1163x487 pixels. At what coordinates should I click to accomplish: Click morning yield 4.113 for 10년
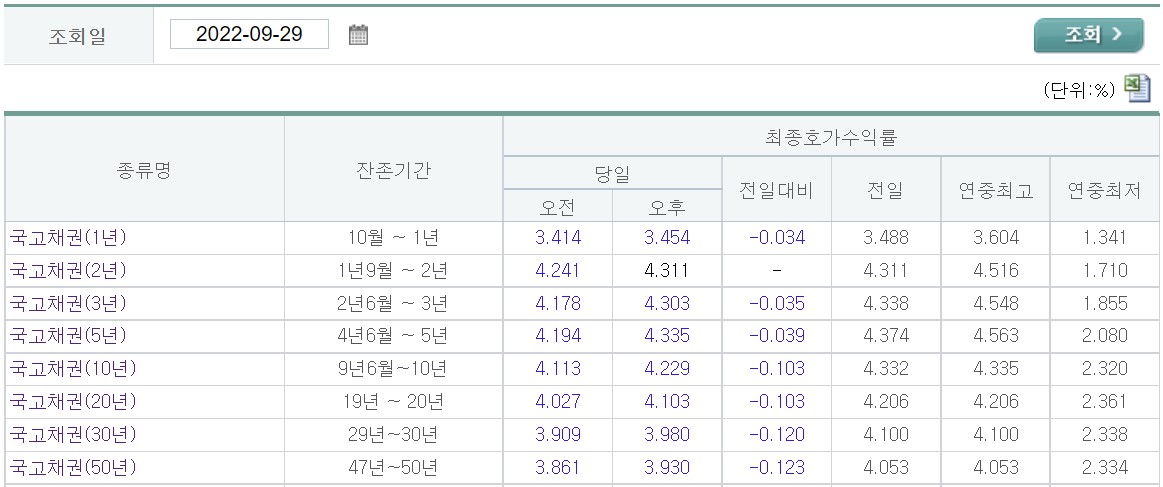click(x=558, y=368)
